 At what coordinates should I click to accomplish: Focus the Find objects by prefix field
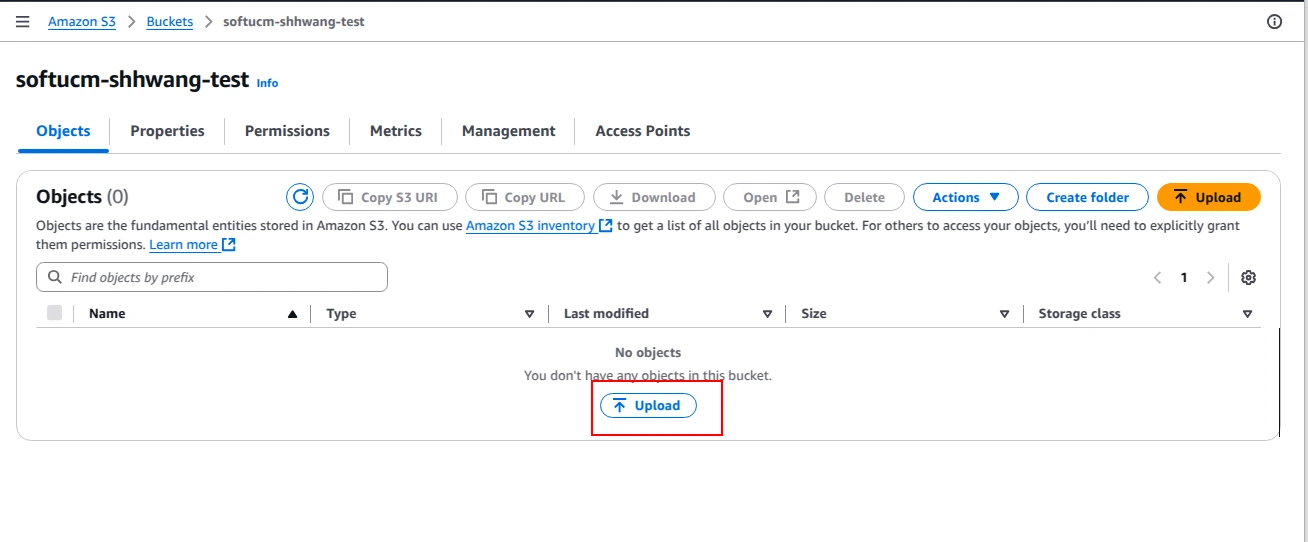[212, 277]
